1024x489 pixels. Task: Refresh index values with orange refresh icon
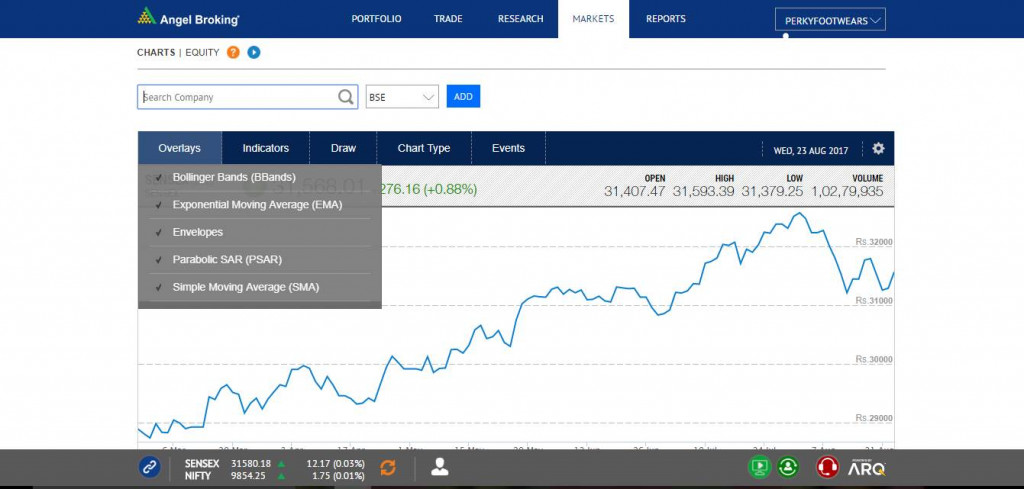(388, 467)
